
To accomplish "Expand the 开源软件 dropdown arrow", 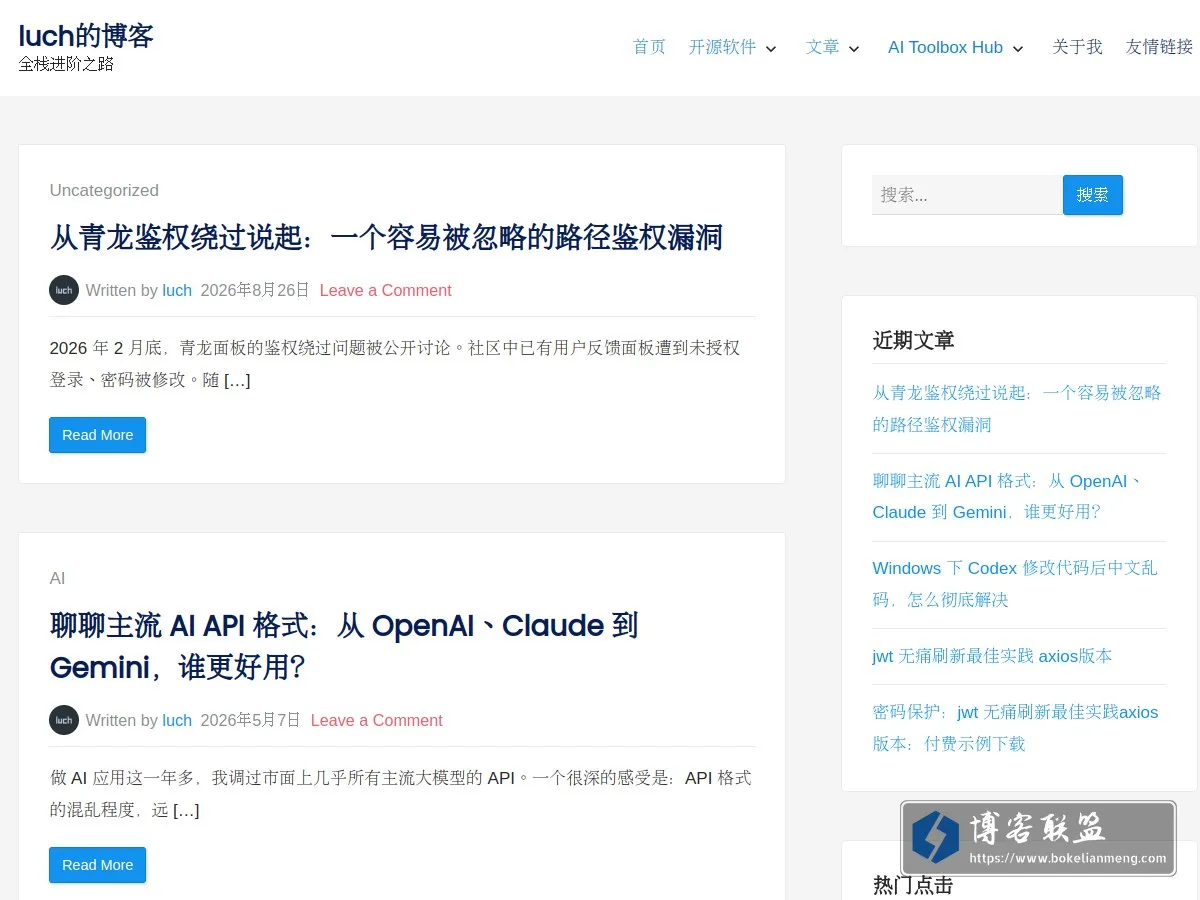I will pos(771,48).
